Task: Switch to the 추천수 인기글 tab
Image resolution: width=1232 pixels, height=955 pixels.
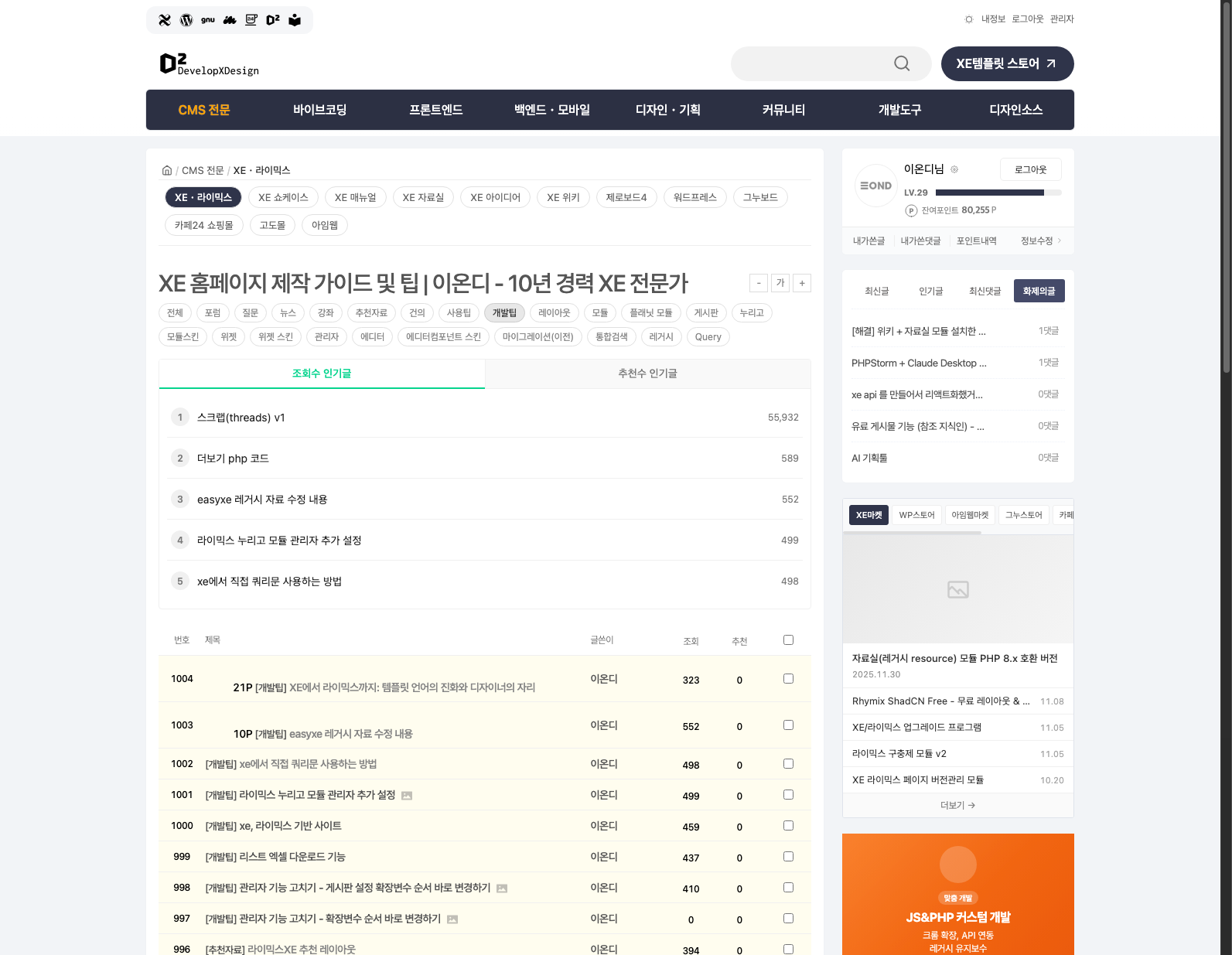Action: [647, 373]
